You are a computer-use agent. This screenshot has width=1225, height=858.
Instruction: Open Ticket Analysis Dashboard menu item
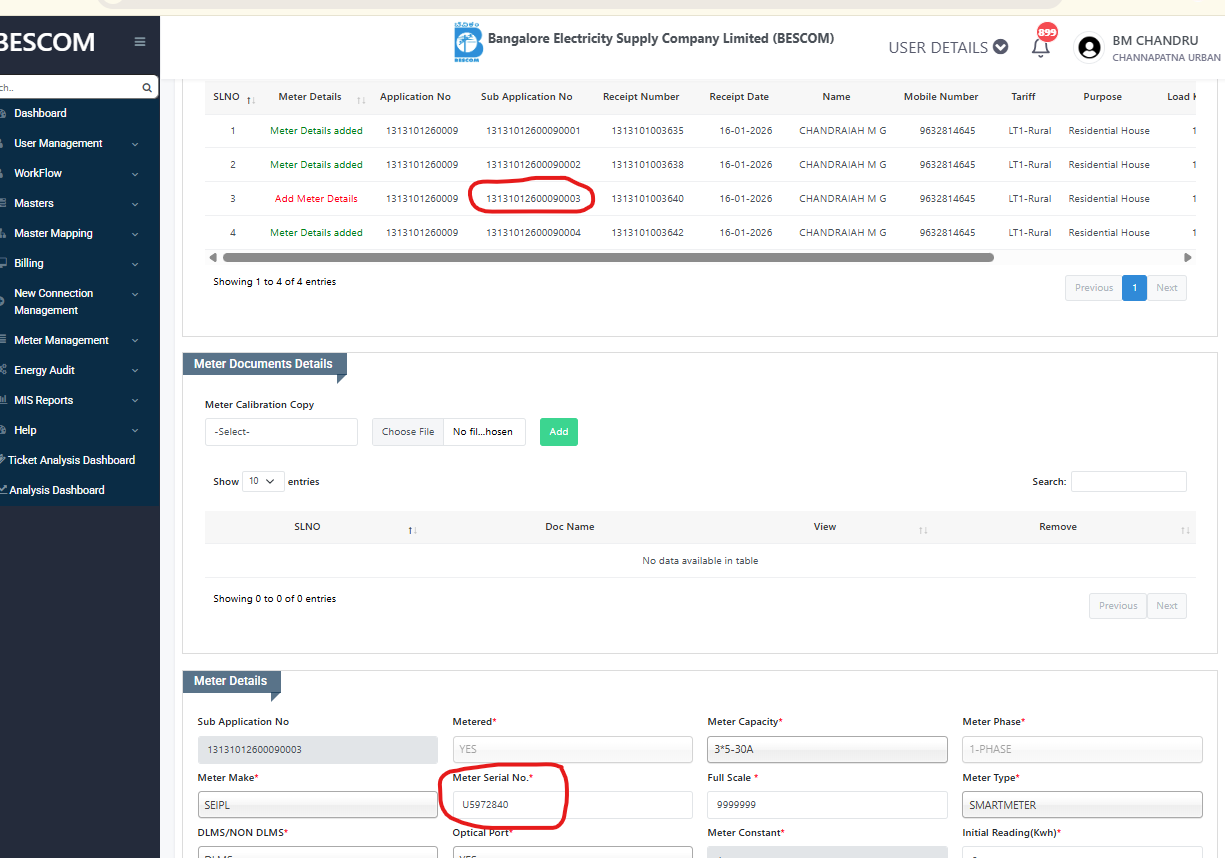click(71, 461)
